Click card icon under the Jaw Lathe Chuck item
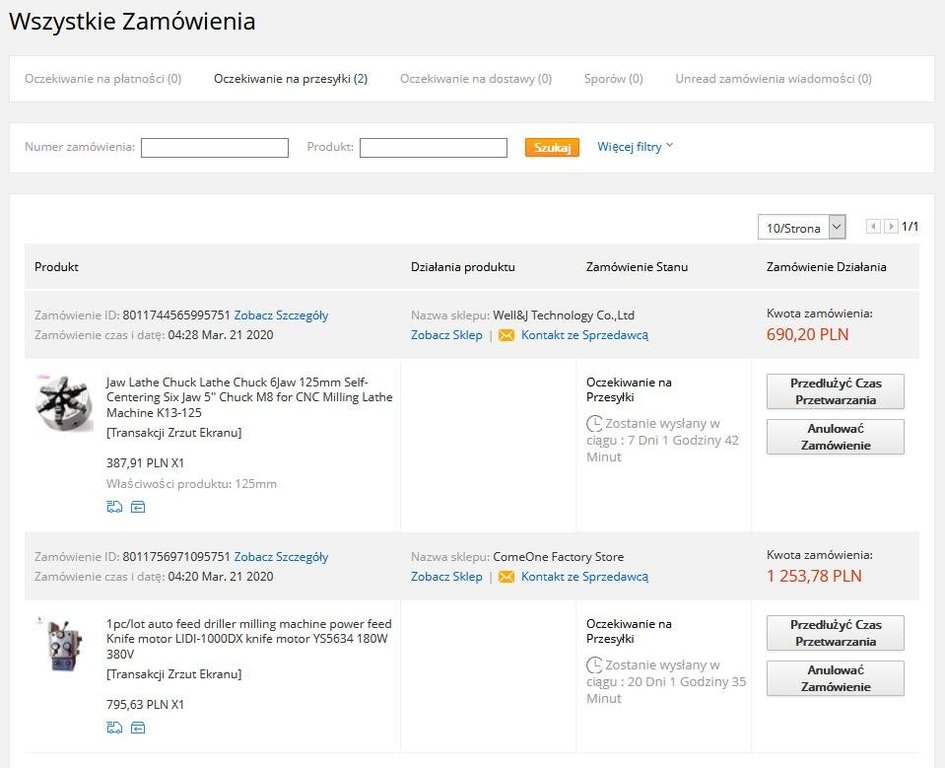Viewport: 945px width, 768px height. [138, 507]
